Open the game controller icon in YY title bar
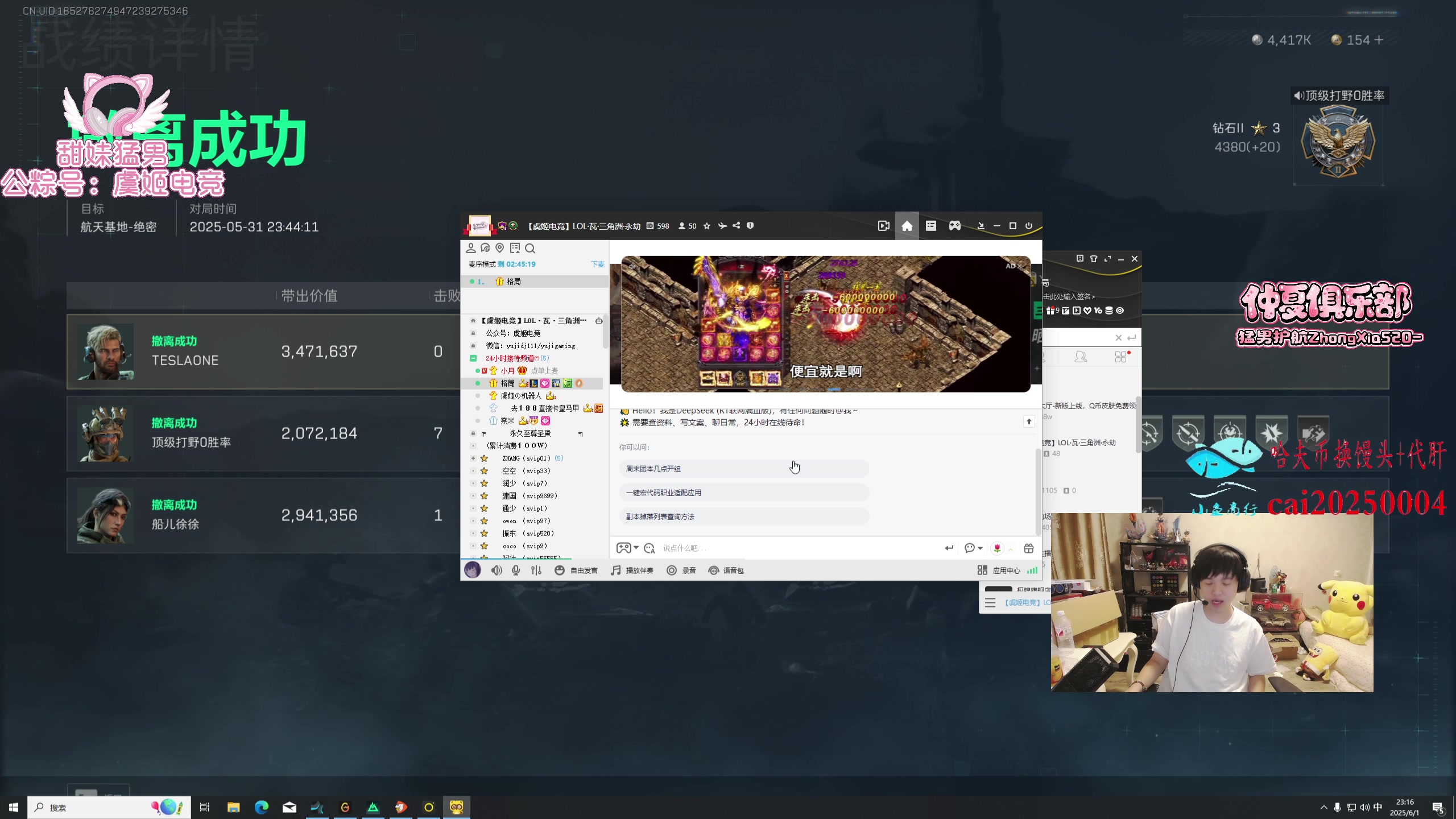Viewport: 1456px width, 819px height. click(x=954, y=226)
